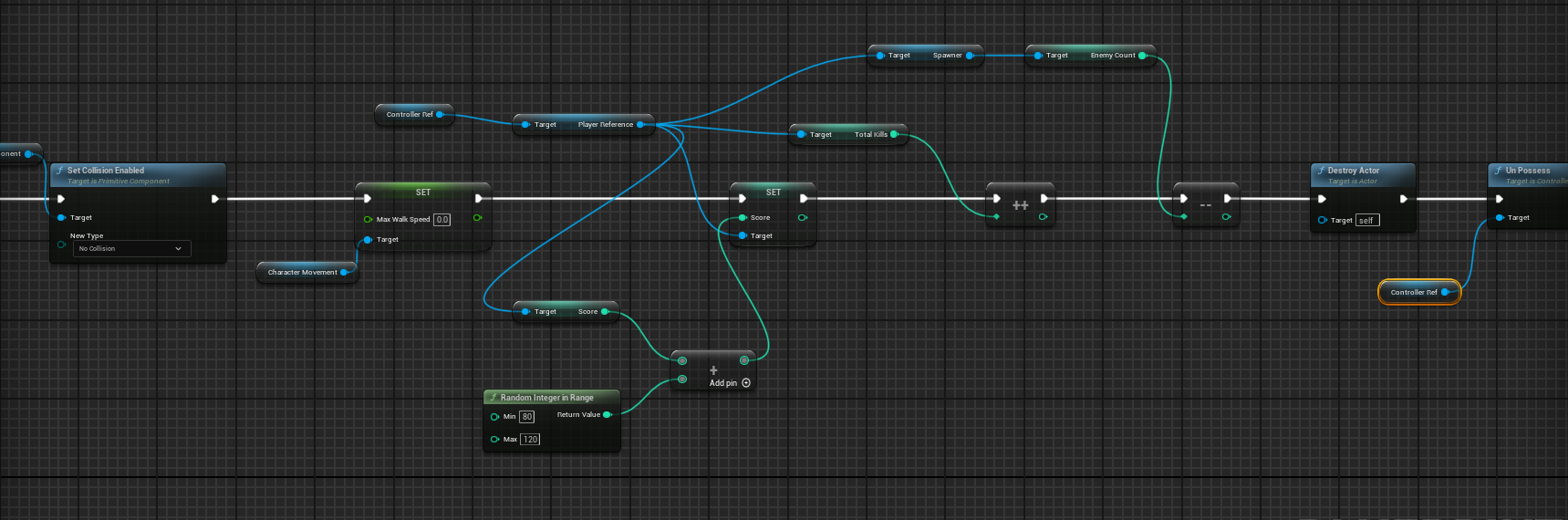Viewport: 1568px width, 520px height.
Task: Click Target pin on Spawner node
Action: tap(880, 55)
